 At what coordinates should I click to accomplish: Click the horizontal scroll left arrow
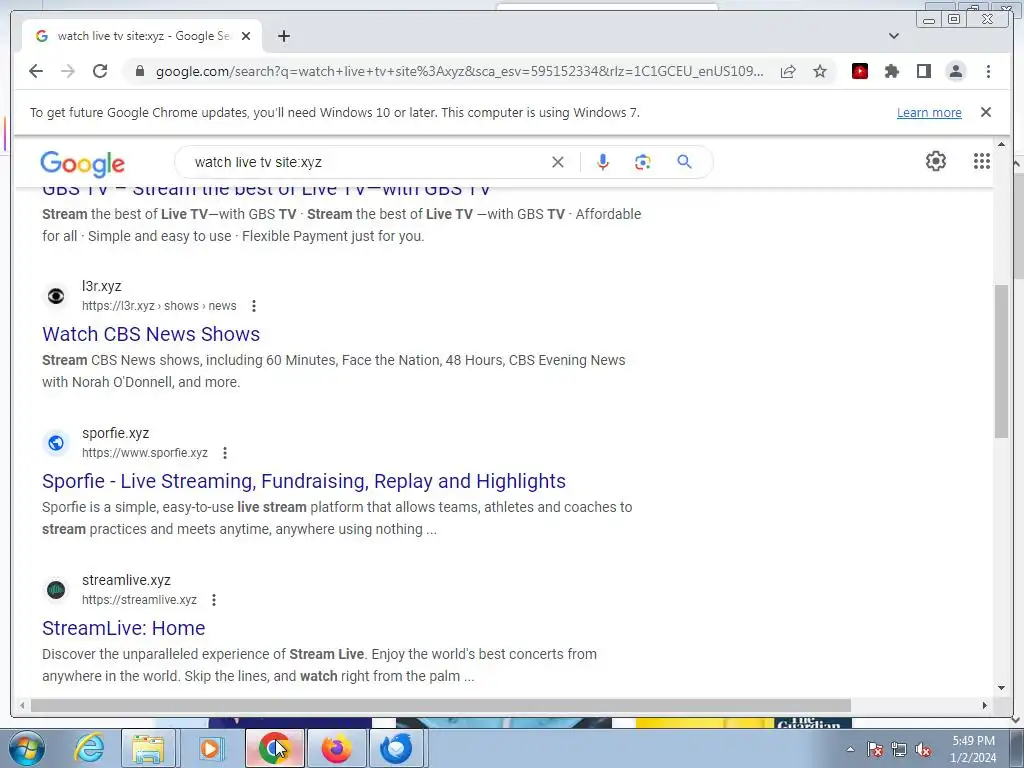pos(22,705)
